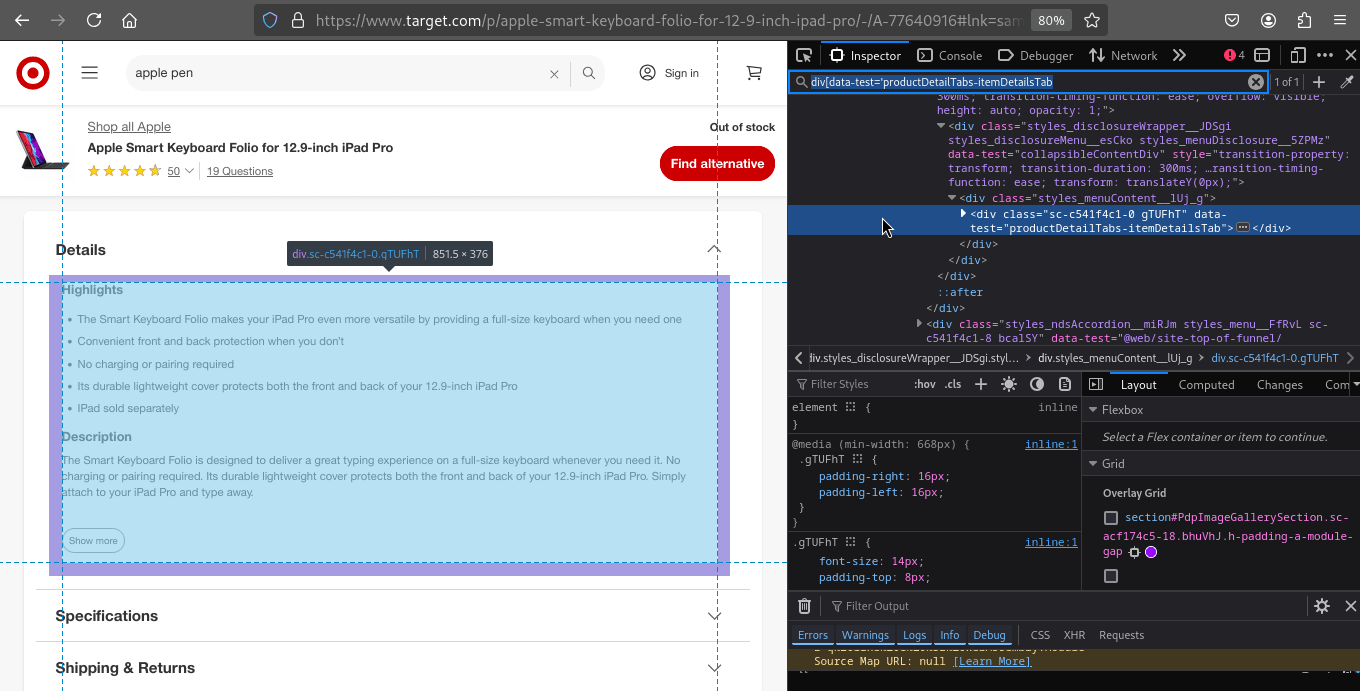Select div.styles_menuContent breadcrumb
Viewport: 1360px width, 691px height.
tap(1115, 358)
